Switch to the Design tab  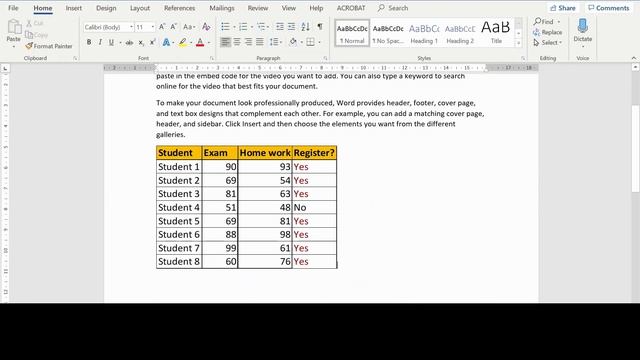coord(106,8)
